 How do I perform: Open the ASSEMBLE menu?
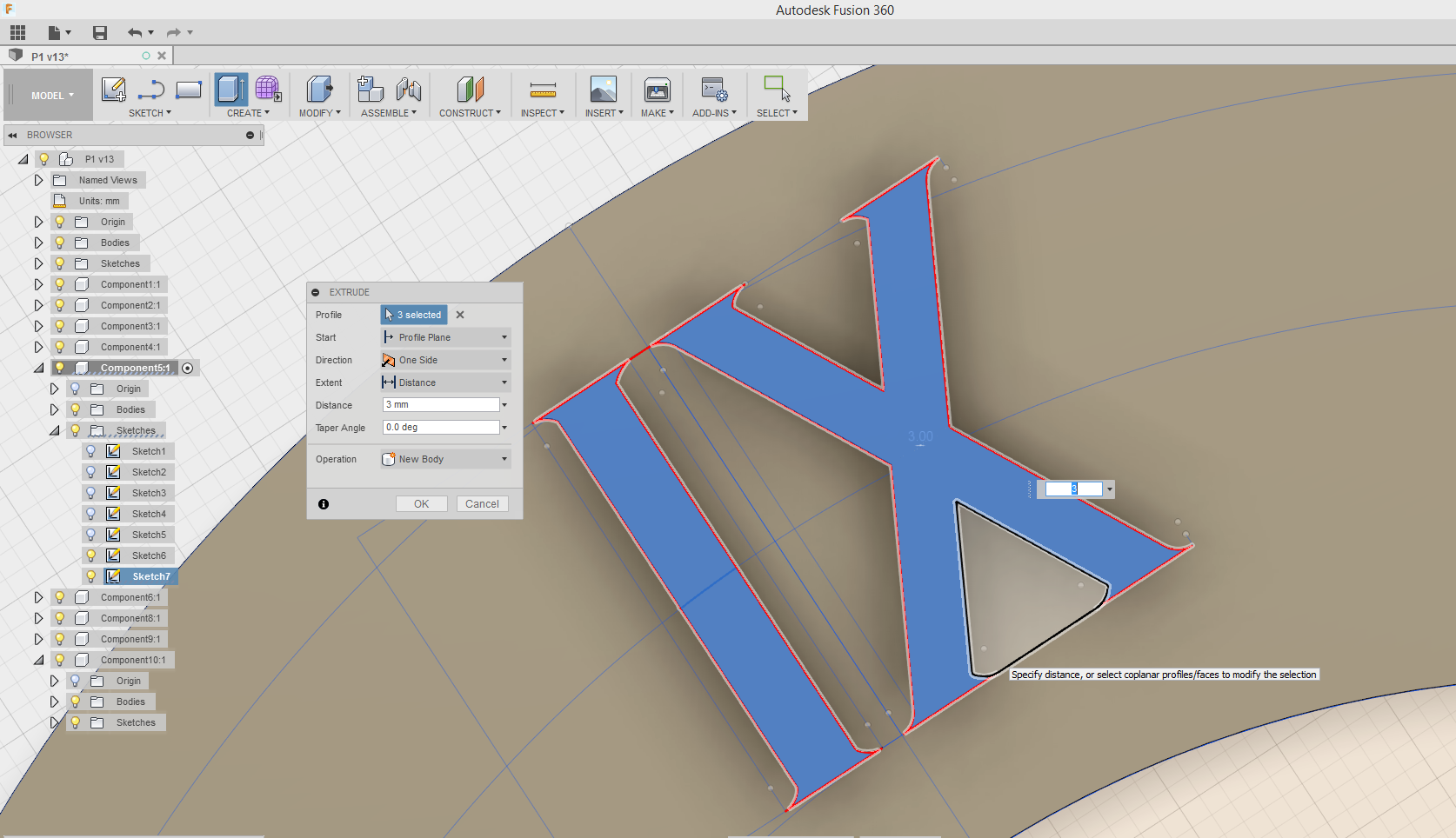389,113
